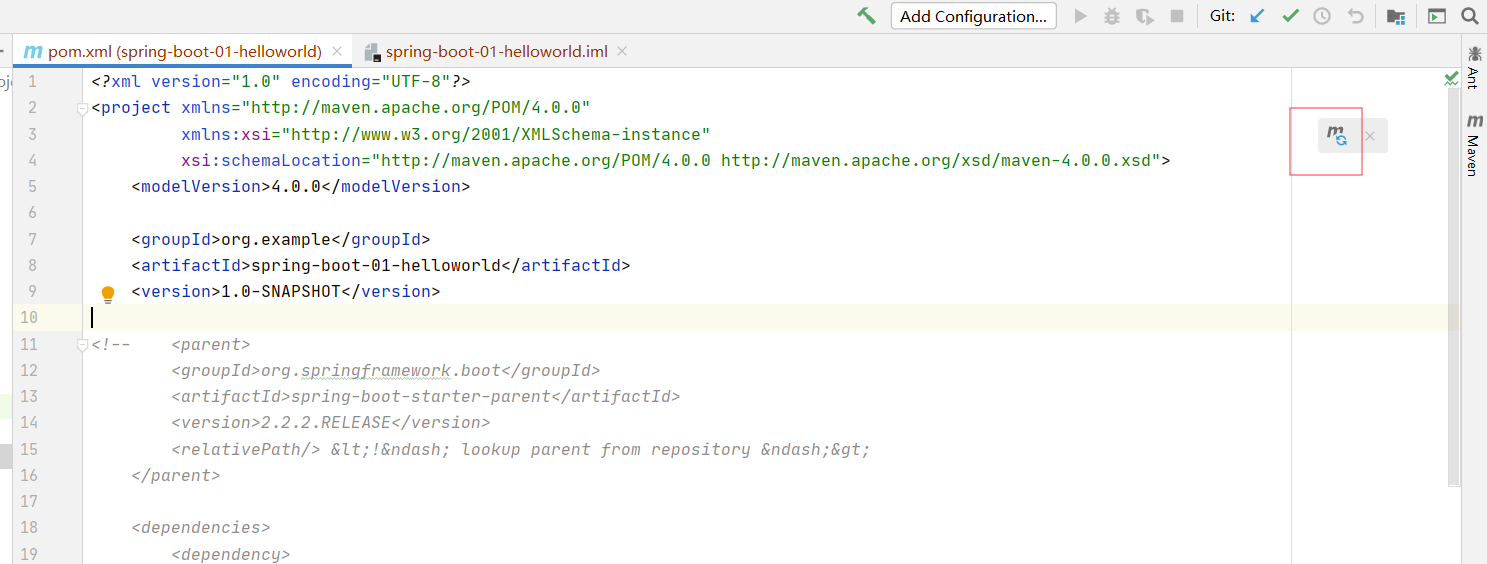This screenshot has height=564, width=1487.
Task: Open the Add Configuration dropdown
Action: coord(973,16)
